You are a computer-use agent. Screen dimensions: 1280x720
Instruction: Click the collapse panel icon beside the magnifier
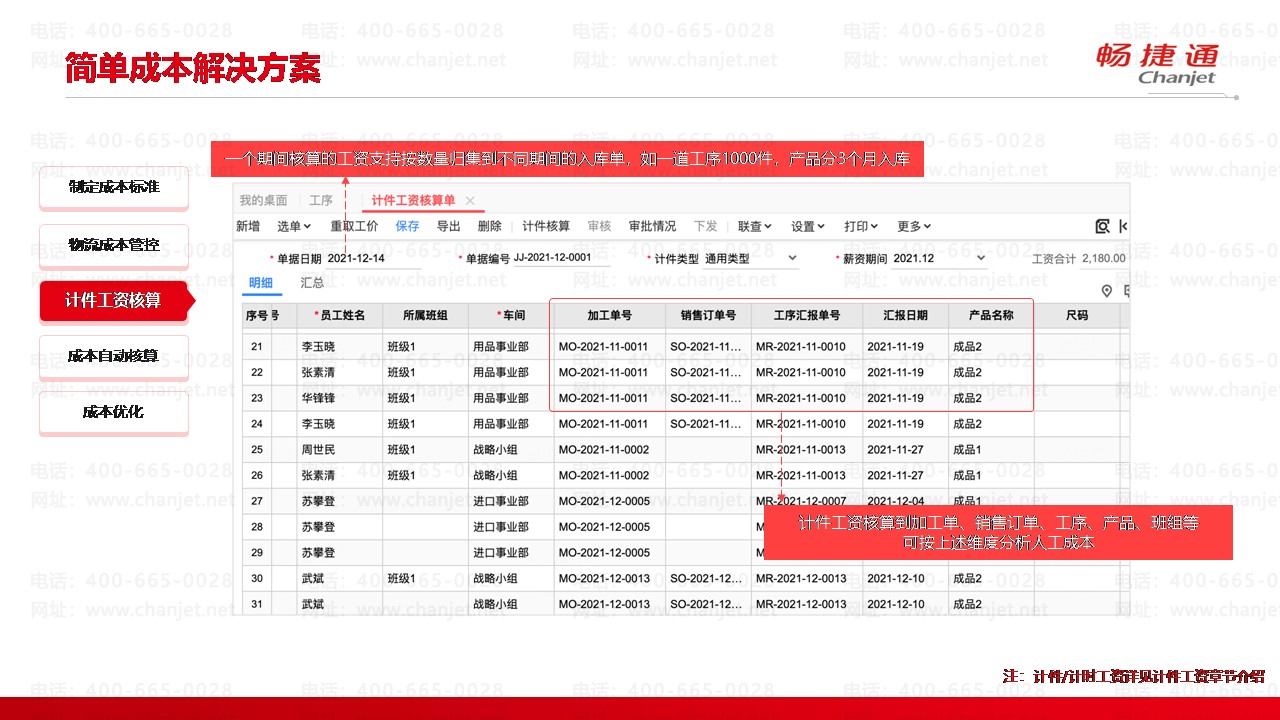point(1124,226)
